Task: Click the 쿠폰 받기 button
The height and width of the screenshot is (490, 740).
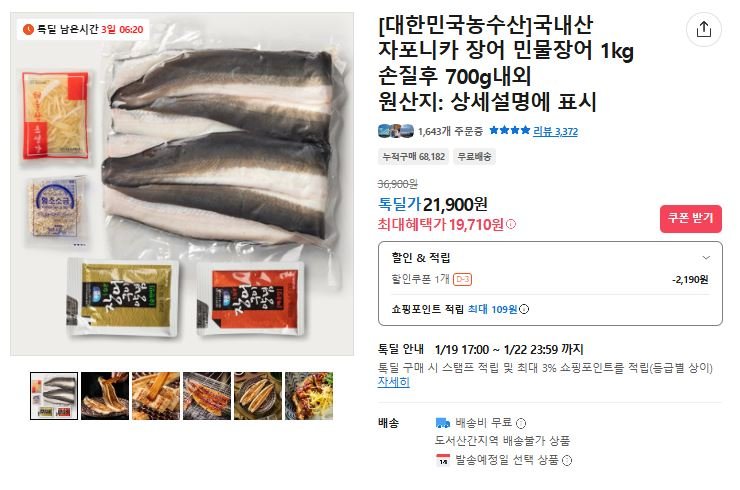Action: [690, 219]
